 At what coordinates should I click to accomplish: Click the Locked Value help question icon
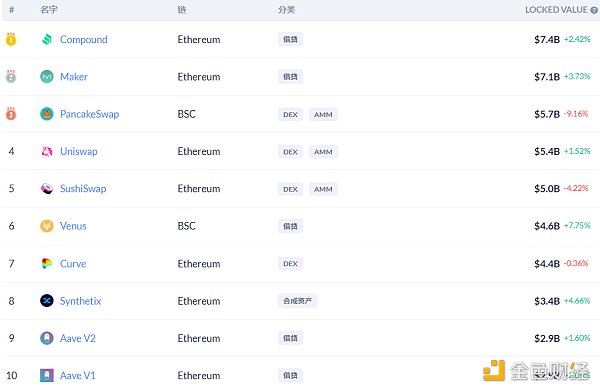[594, 10]
